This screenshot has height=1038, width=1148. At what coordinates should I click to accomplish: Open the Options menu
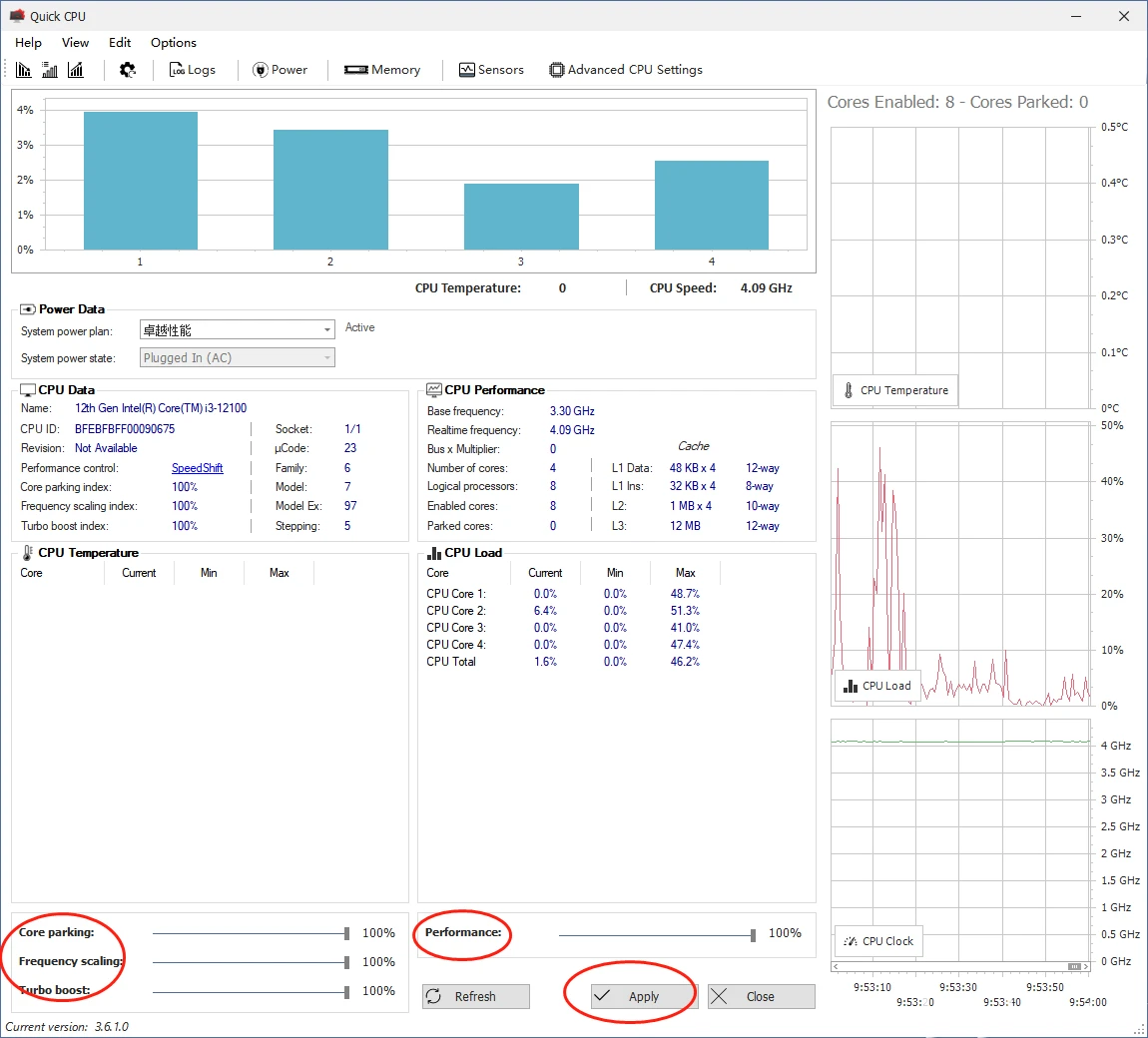coord(174,43)
